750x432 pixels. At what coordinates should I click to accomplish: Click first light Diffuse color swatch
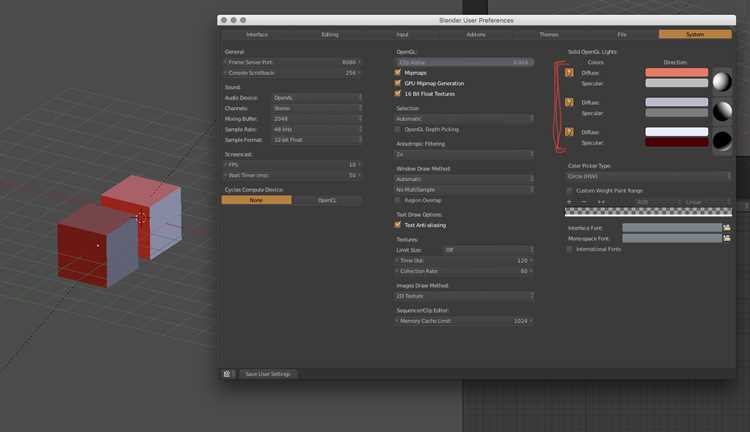(676, 72)
